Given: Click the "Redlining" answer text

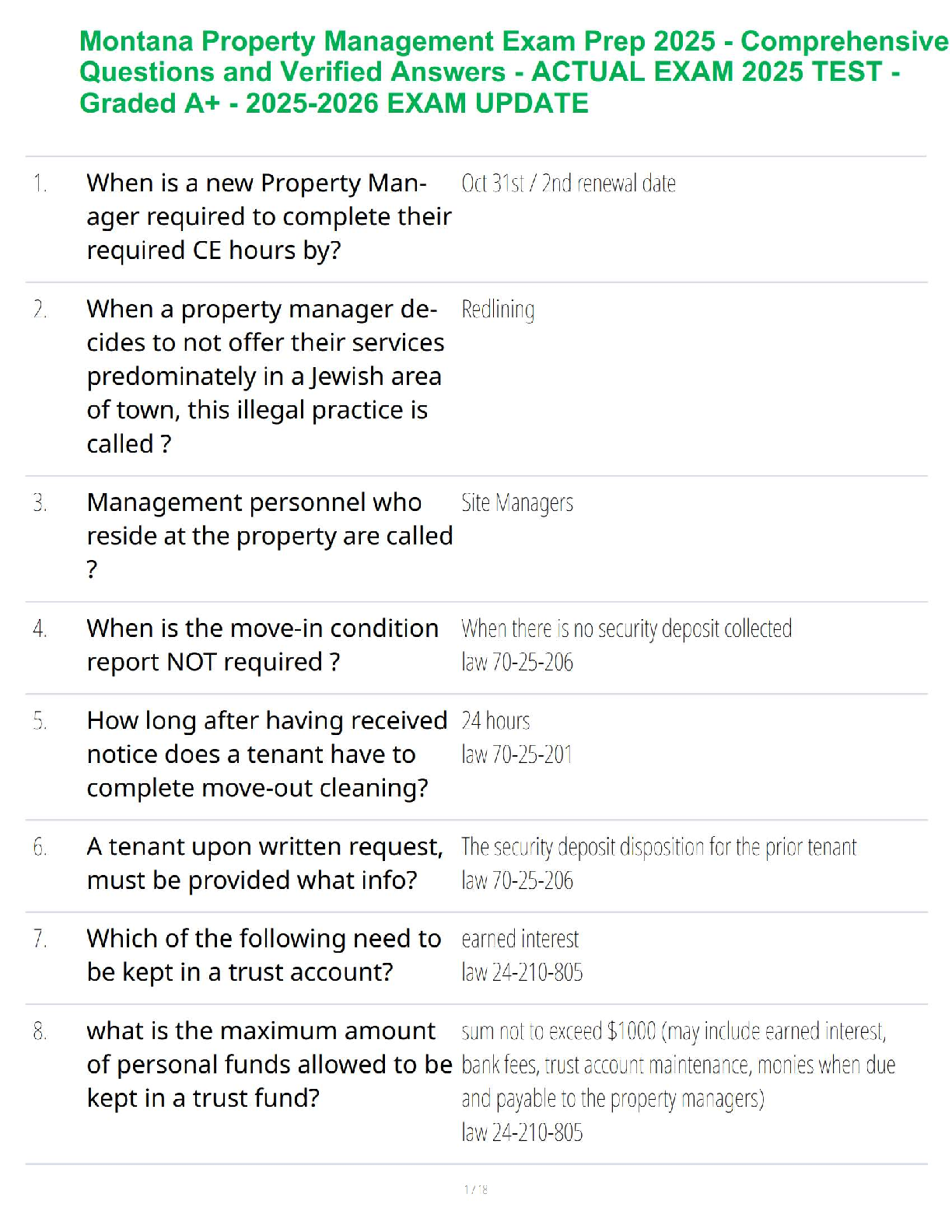Looking at the screenshot, I should (x=498, y=310).
